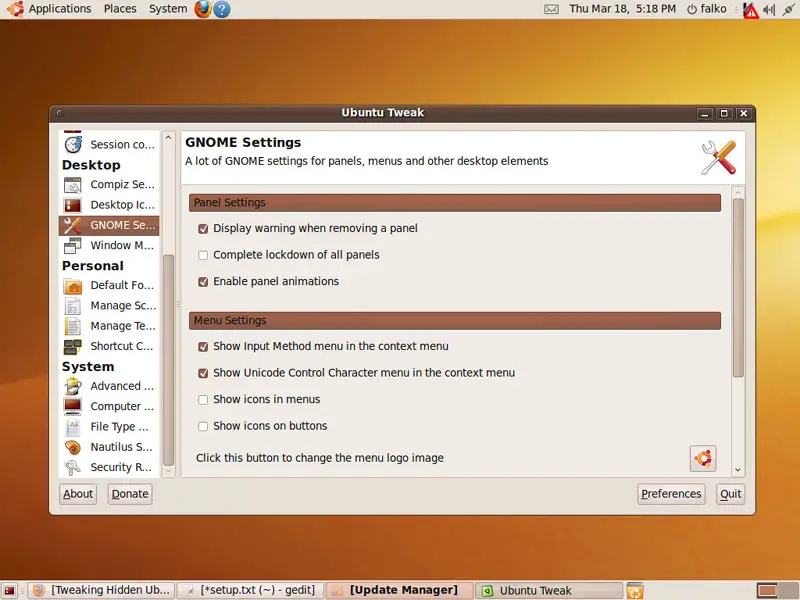Switch to Tweaking Hidden Ubuntu taskbar window
The width and height of the screenshot is (800, 600).
[x=102, y=591]
